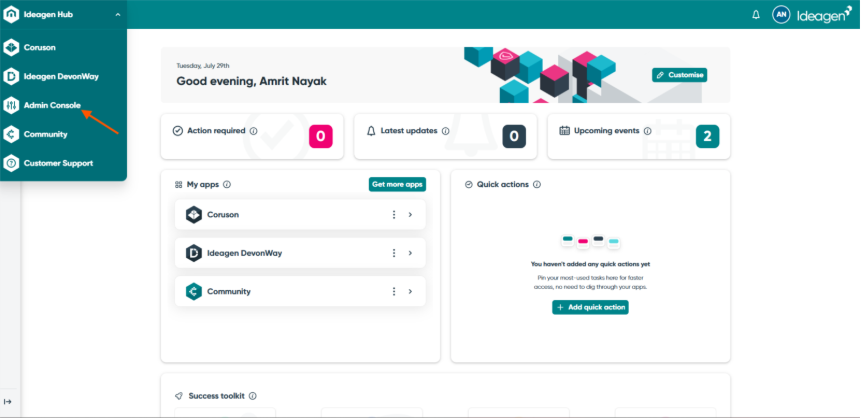Expand the left sidebar arrow

pyautogui.click(x=8, y=402)
